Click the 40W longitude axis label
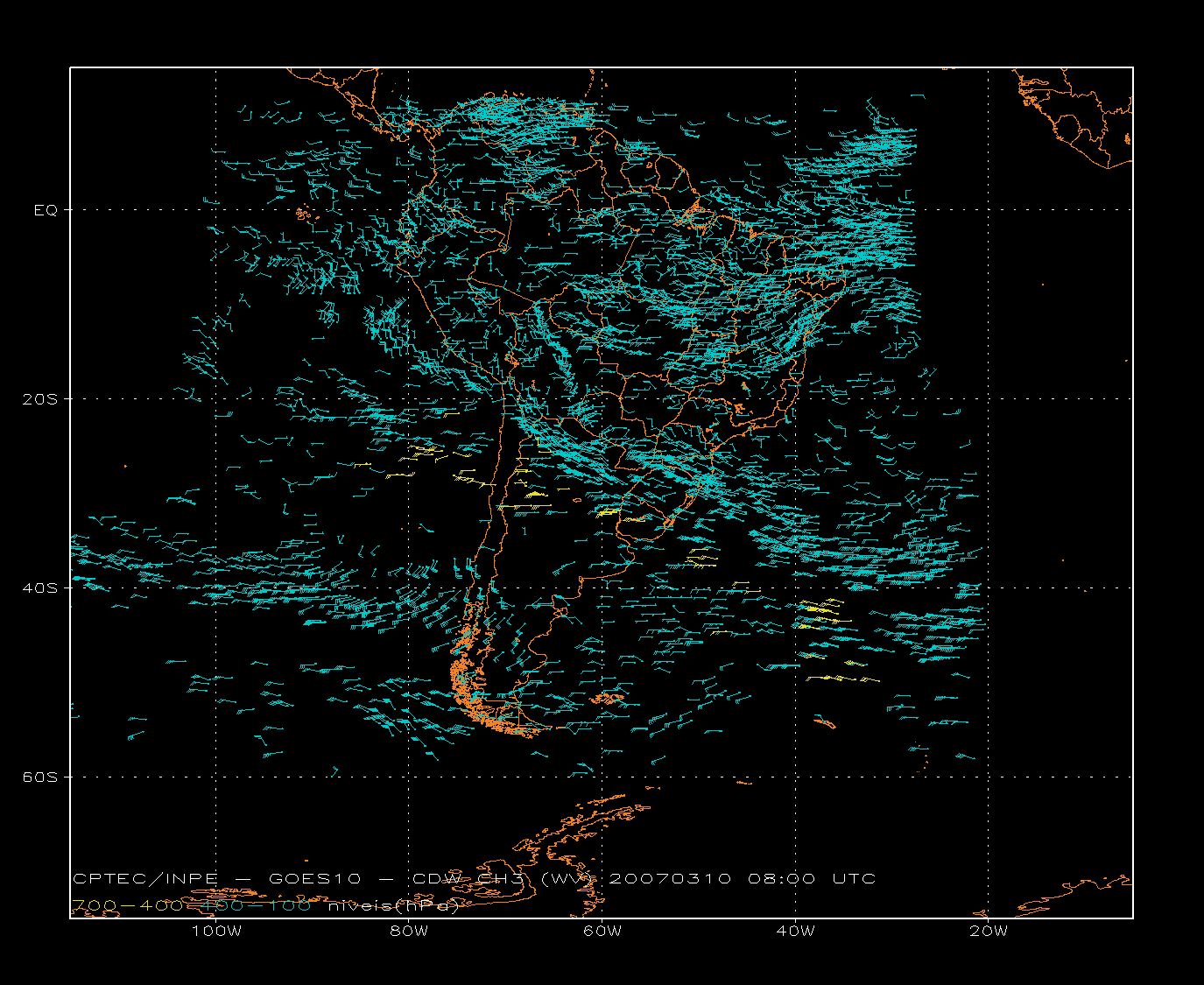1204x985 pixels. point(795,931)
